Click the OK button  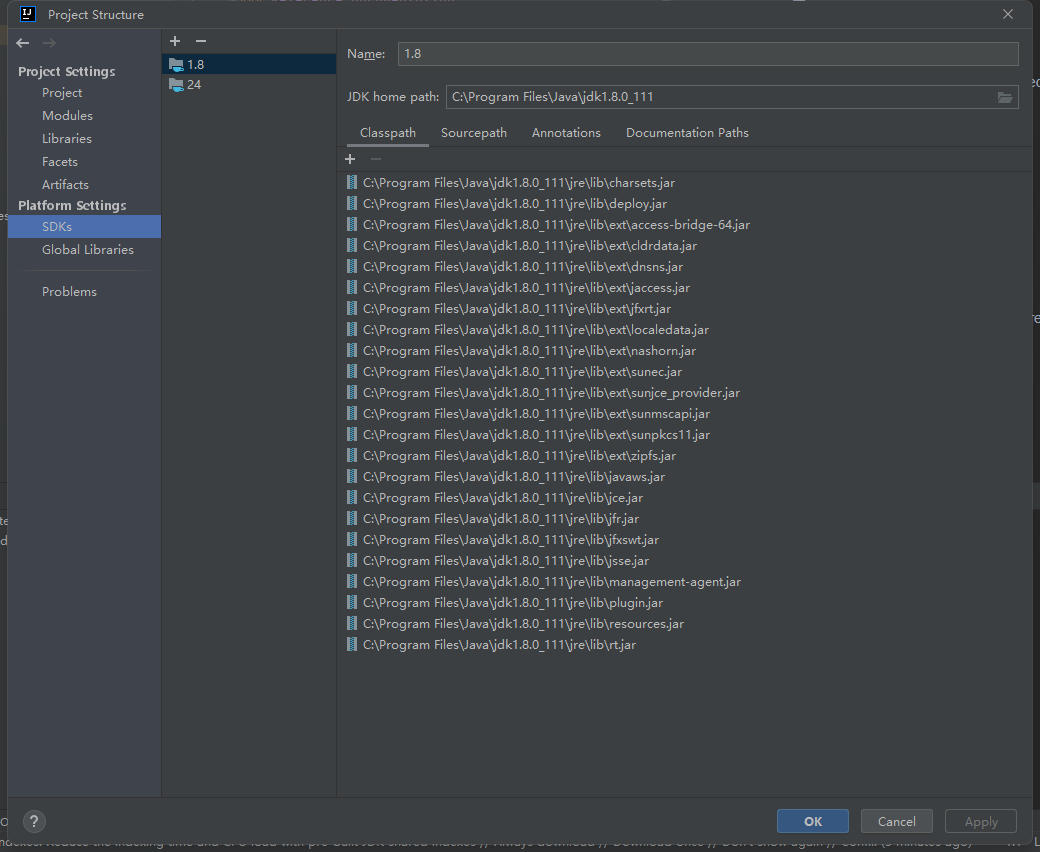pyautogui.click(x=812, y=820)
